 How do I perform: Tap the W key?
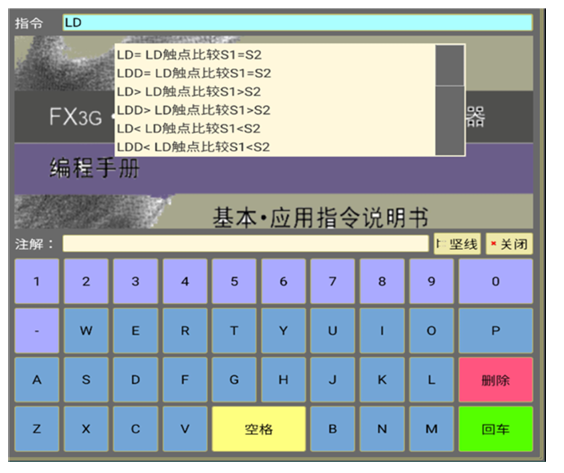[x=86, y=331]
